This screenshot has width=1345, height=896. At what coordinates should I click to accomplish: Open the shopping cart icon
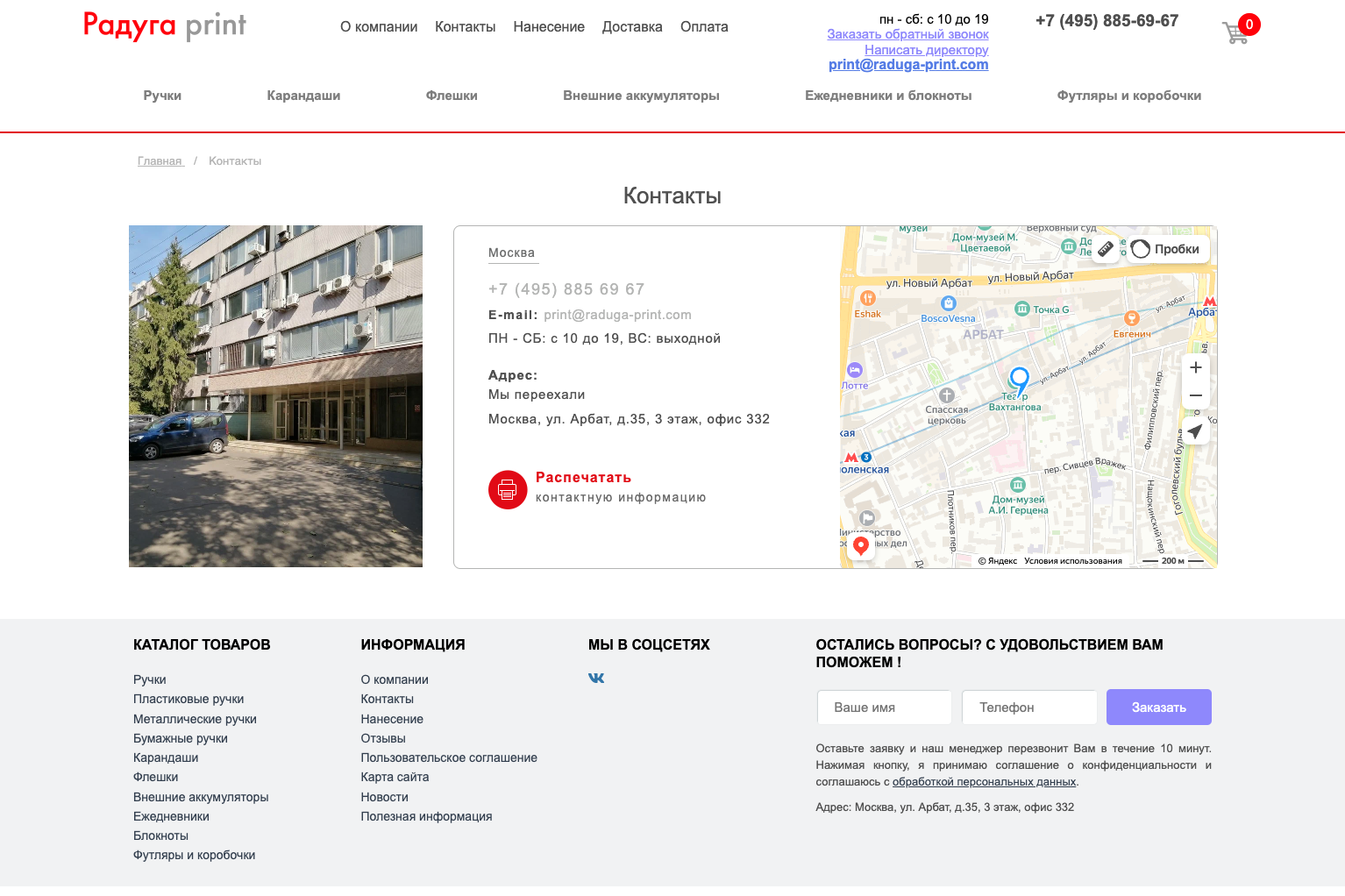point(1236,32)
